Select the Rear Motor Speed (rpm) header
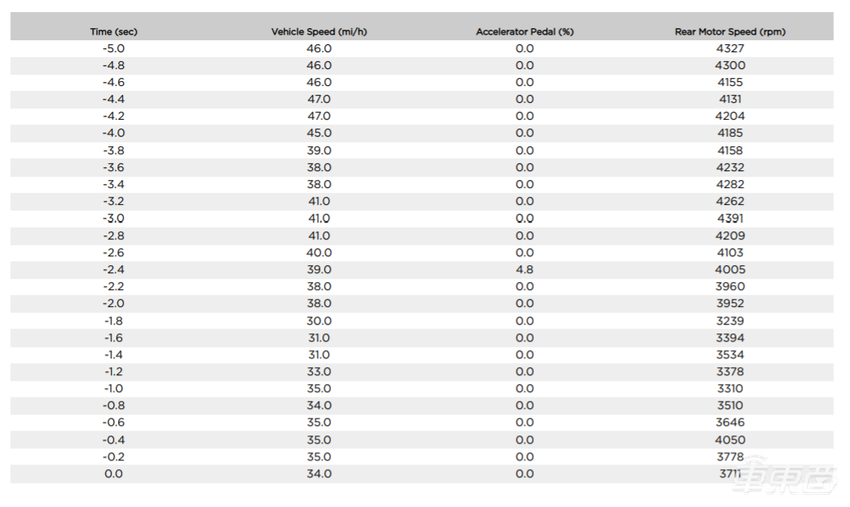 pos(730,32)
